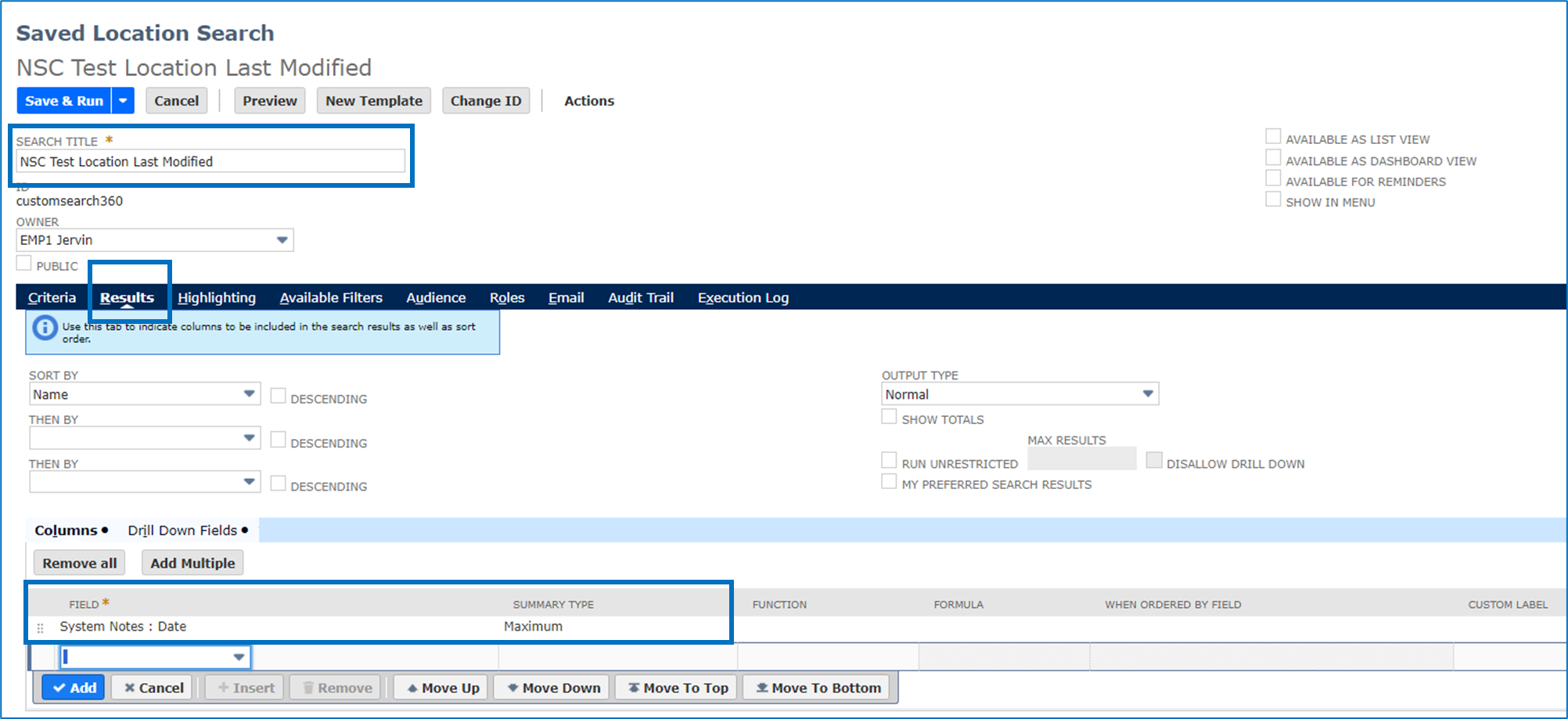Enable Available as Dashboard View checkbox
This screenshot has width=1568, height=719.
click(x=1274, y=158)
